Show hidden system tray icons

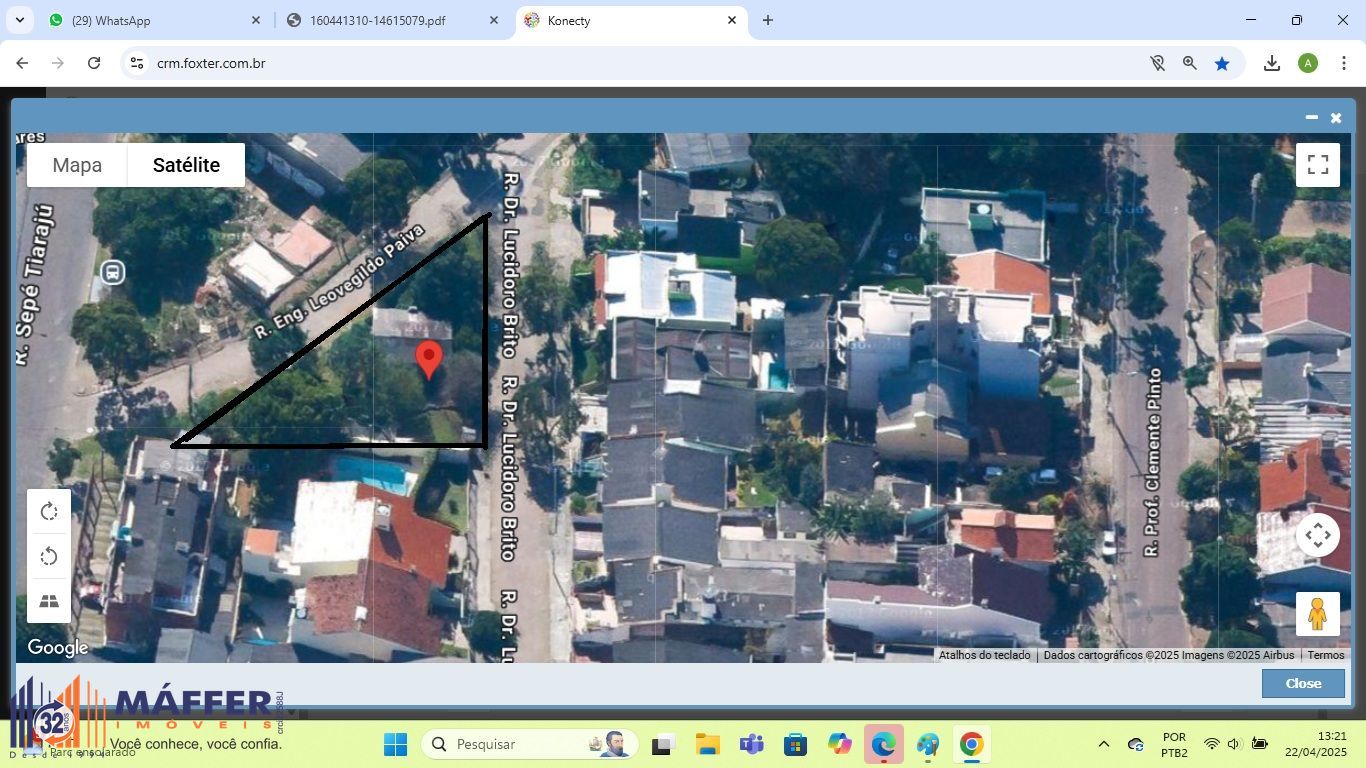point(1104,744)
